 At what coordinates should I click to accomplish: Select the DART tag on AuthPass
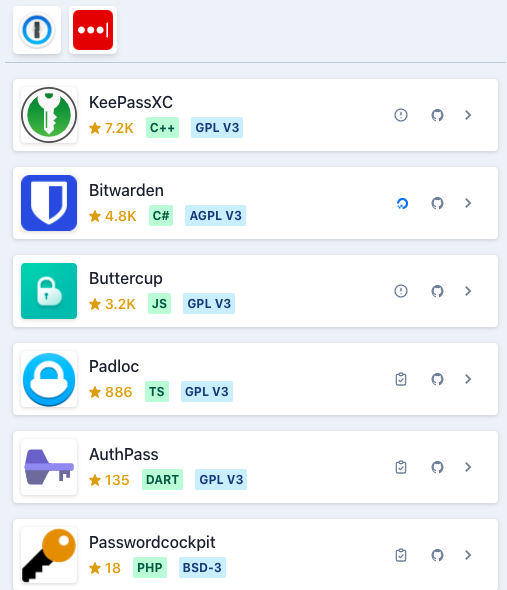(x=162, y=479)
